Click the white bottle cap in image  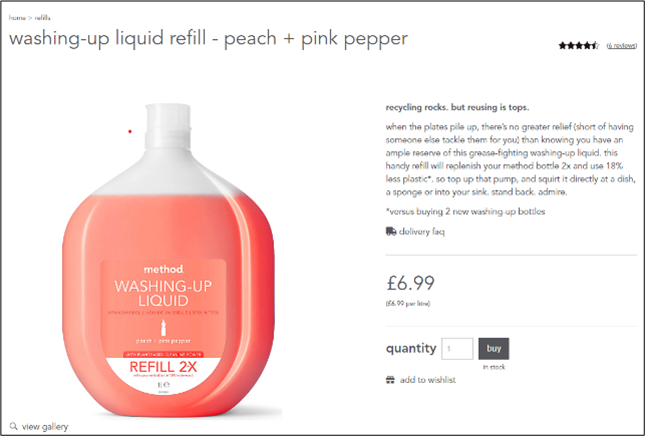click(x=168, y=123)
